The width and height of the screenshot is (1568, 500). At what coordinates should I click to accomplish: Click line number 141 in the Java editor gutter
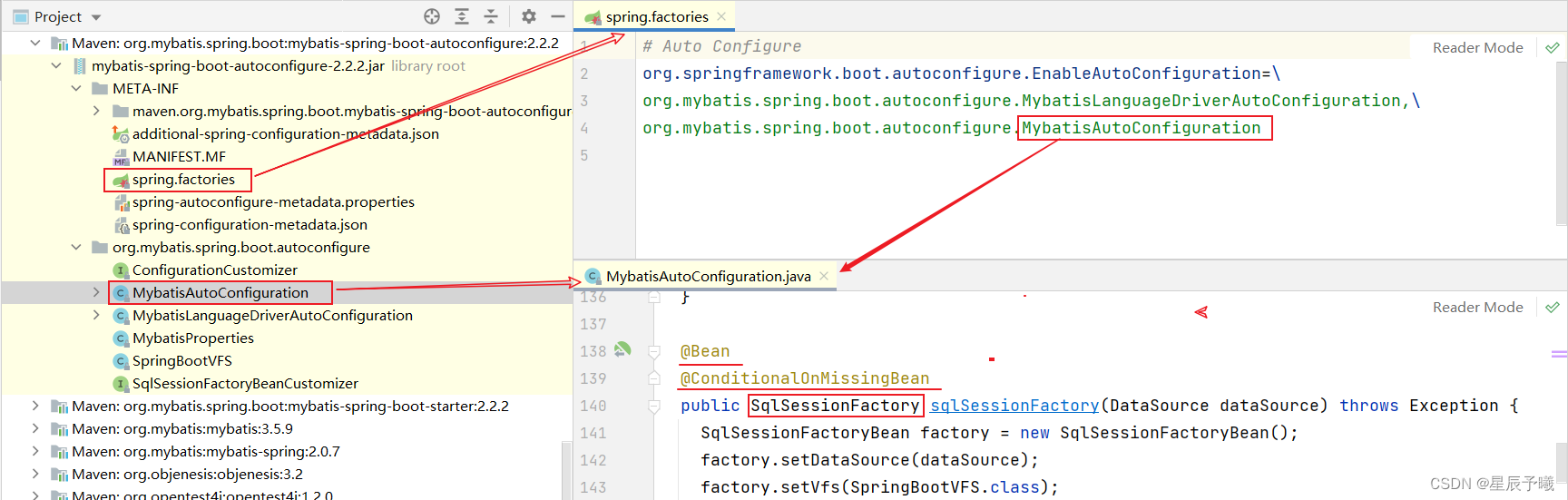click(593, 433)
